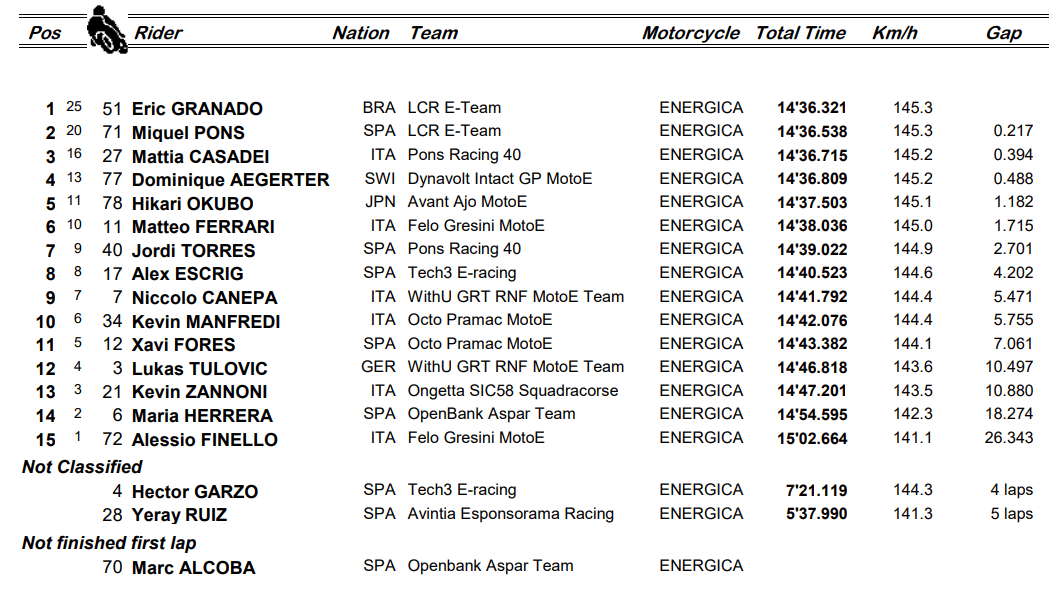Screen dimensions: 1057x591
Task: Click the motorcycle rider icon in header
Action: tap(105, 29)
